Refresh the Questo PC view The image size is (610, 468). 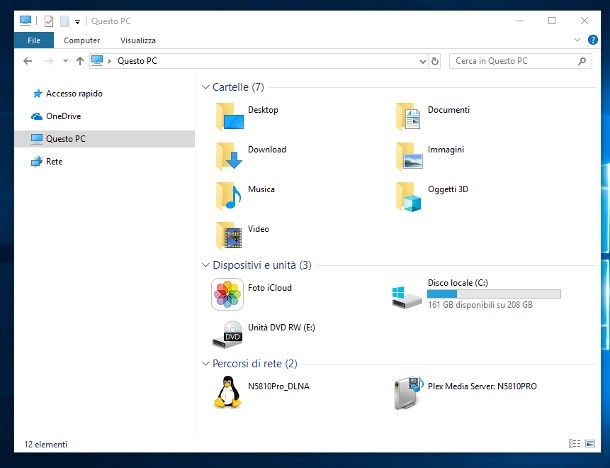pos(435,61)
